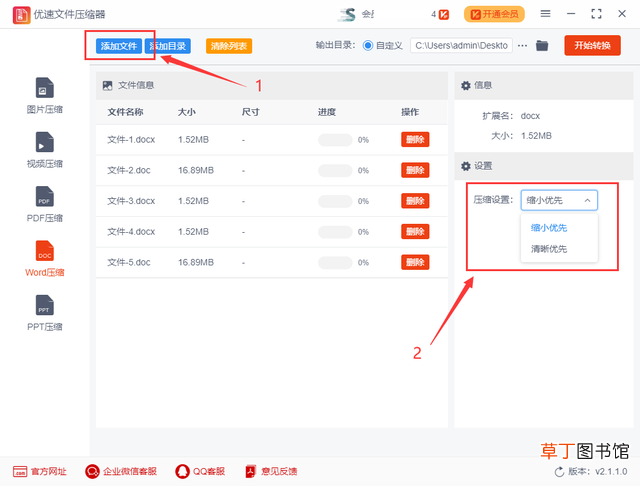Click the 文件信息 header image icon
Viewport: 640px width, 486px height.
click(x=107, y=85)
